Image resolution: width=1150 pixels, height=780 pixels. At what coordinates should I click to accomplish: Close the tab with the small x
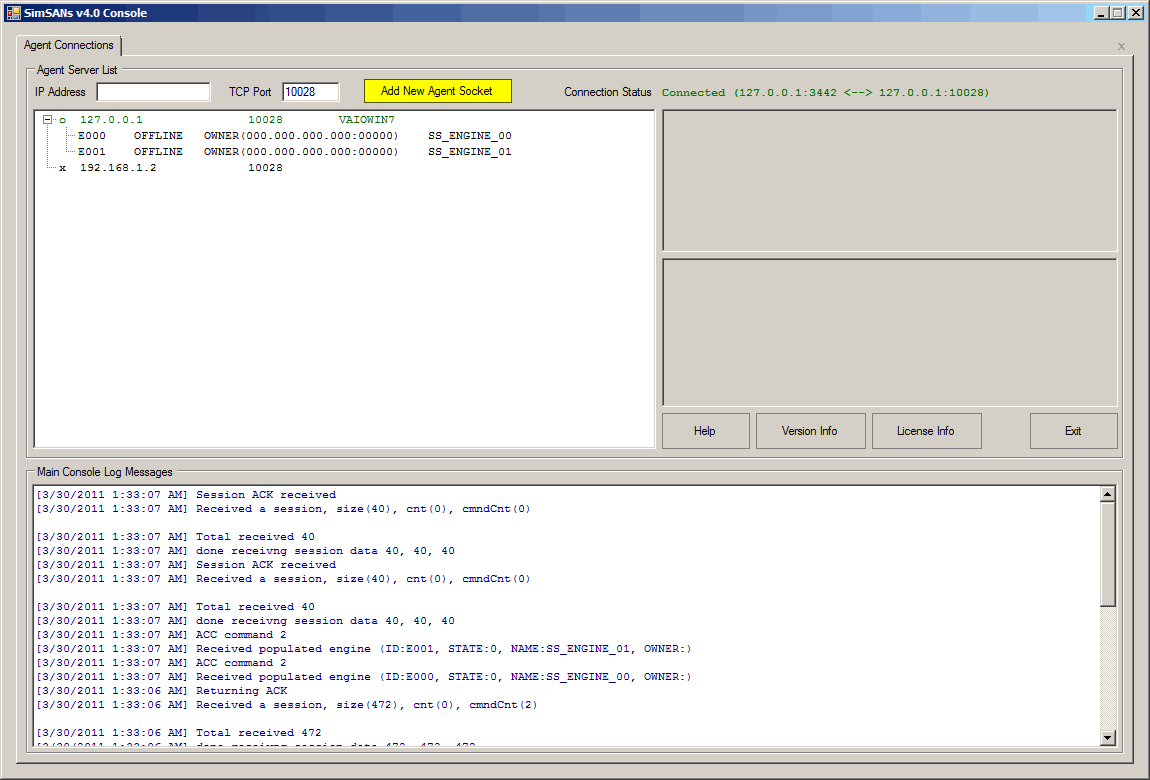tap(1121, 46)
